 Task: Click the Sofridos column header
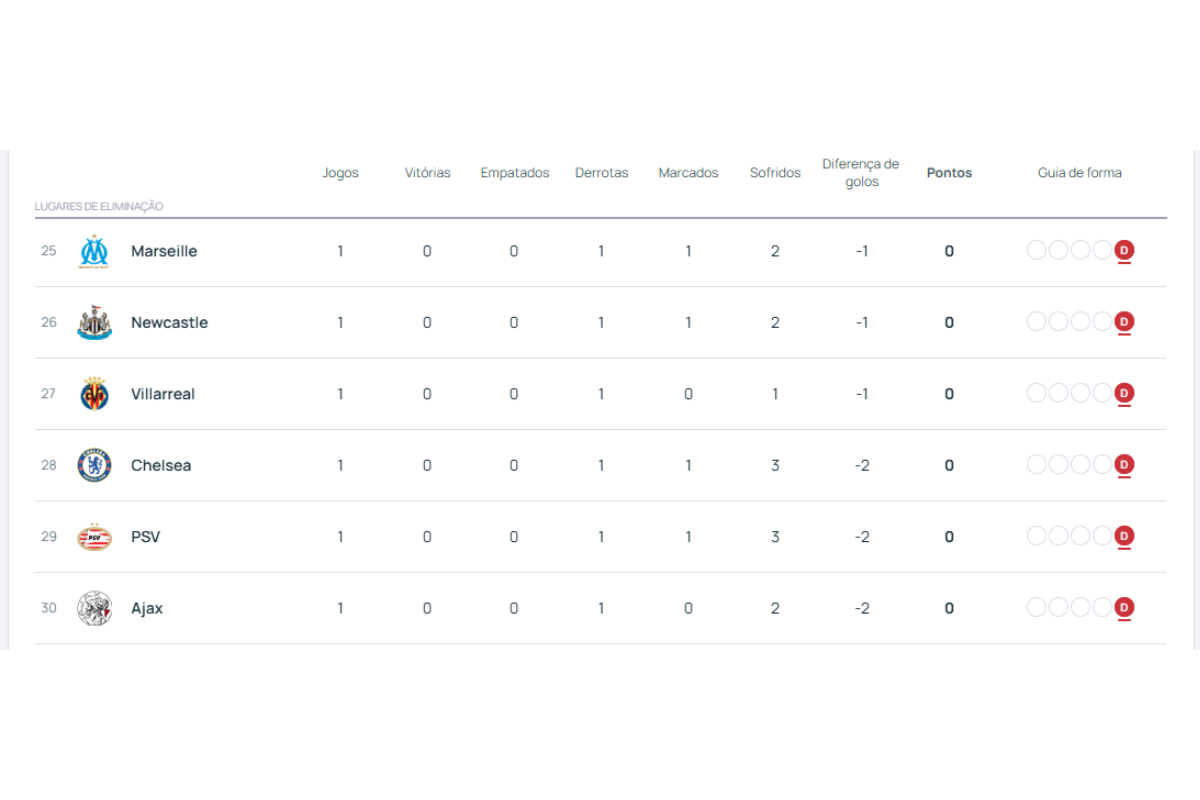[x=775, y=173]
